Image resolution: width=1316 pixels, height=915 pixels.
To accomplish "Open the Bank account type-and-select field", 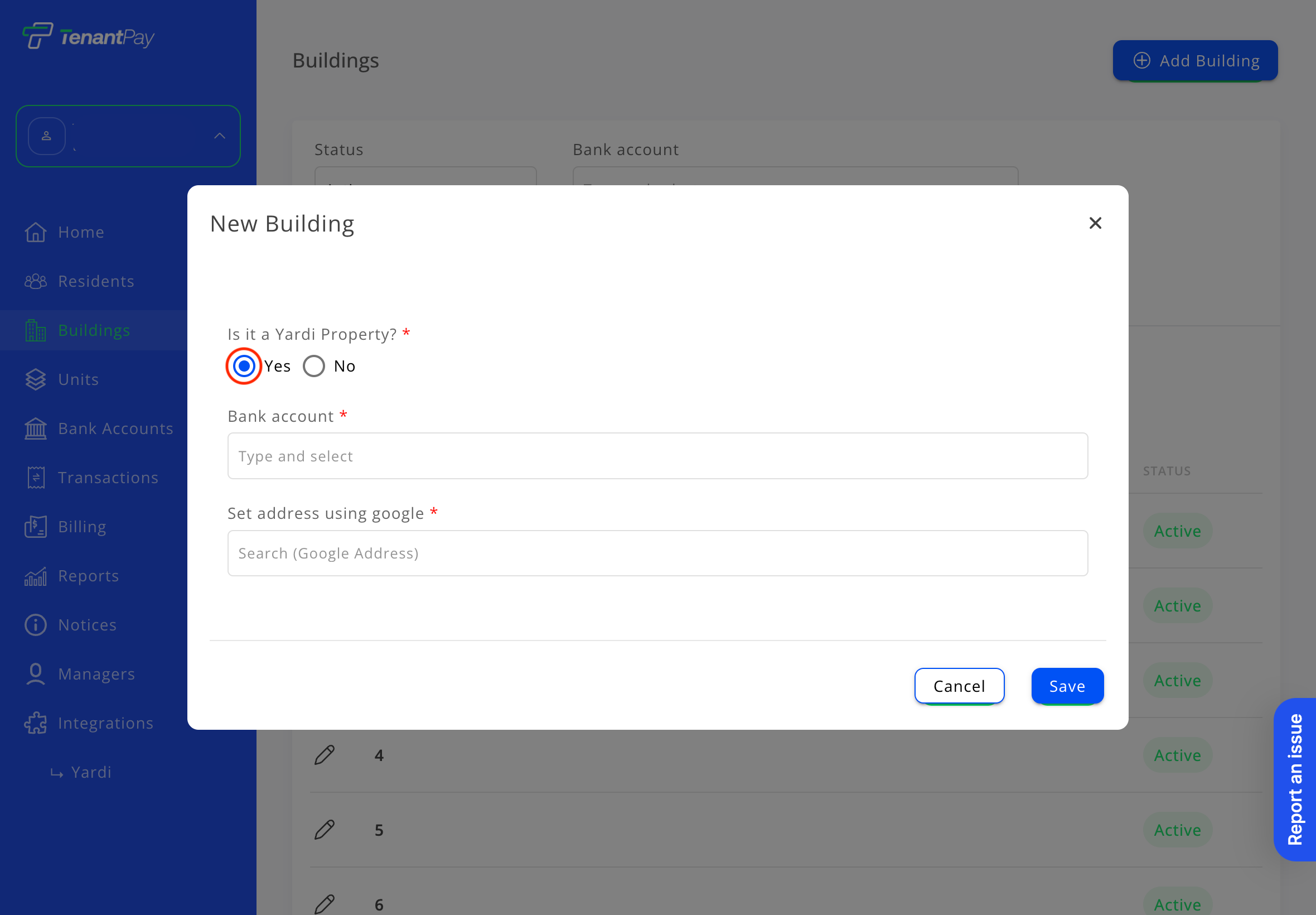I will pos(657,456).
